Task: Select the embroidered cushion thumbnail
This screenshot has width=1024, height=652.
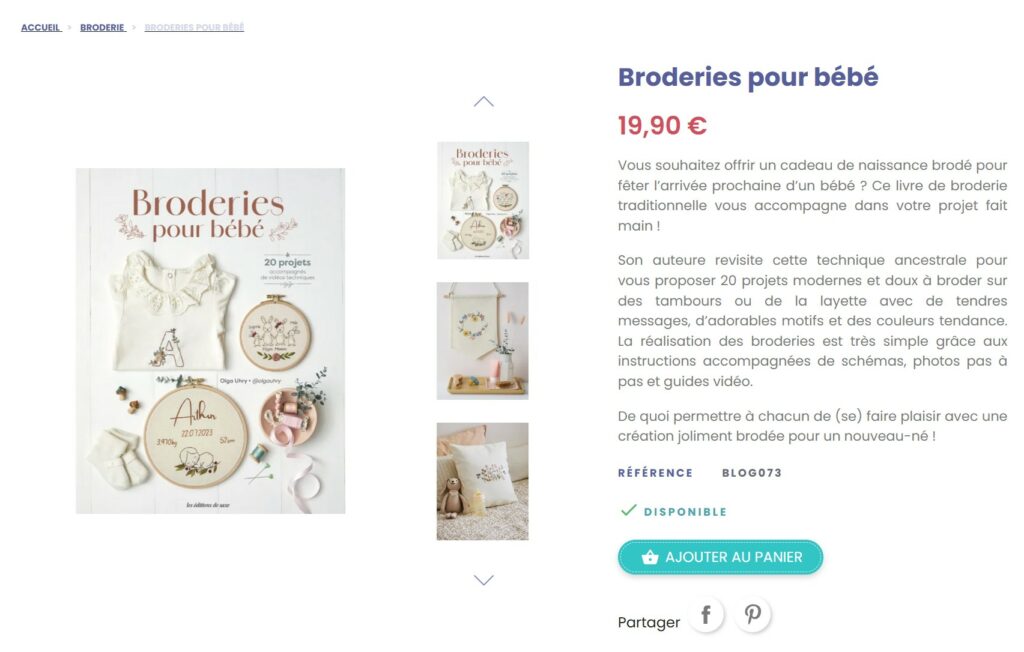Action: click(x=483, y=481)
